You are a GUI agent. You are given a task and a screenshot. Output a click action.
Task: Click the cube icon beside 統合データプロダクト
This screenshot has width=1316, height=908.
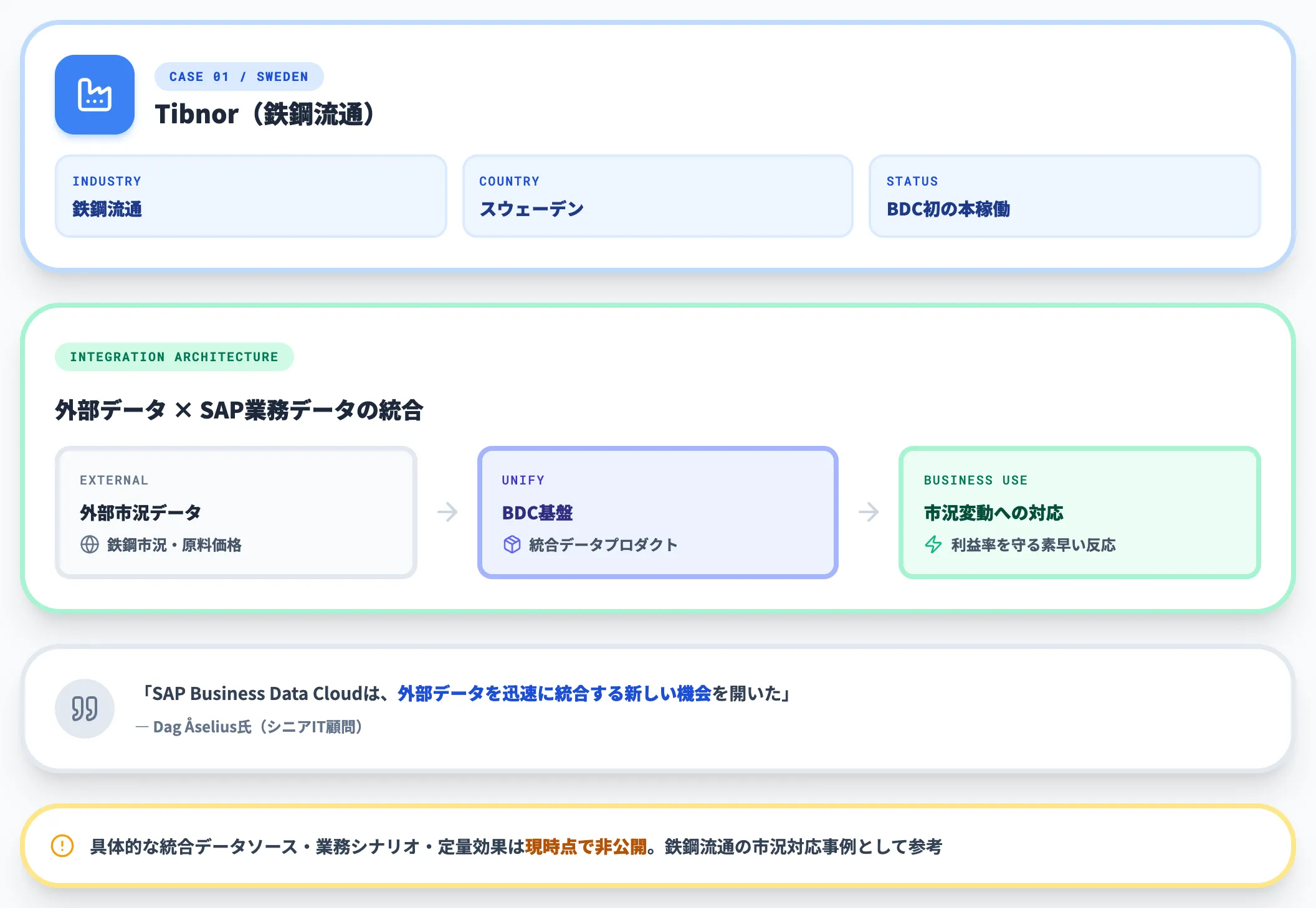click(x=512, y=545)
